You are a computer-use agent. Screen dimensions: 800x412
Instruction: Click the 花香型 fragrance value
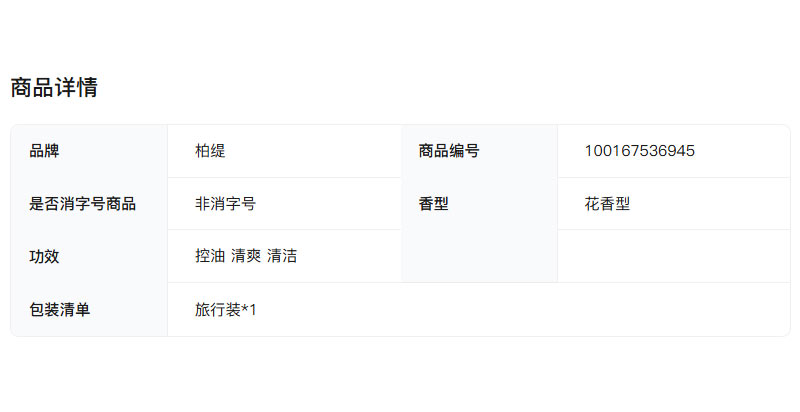(607, 204)
